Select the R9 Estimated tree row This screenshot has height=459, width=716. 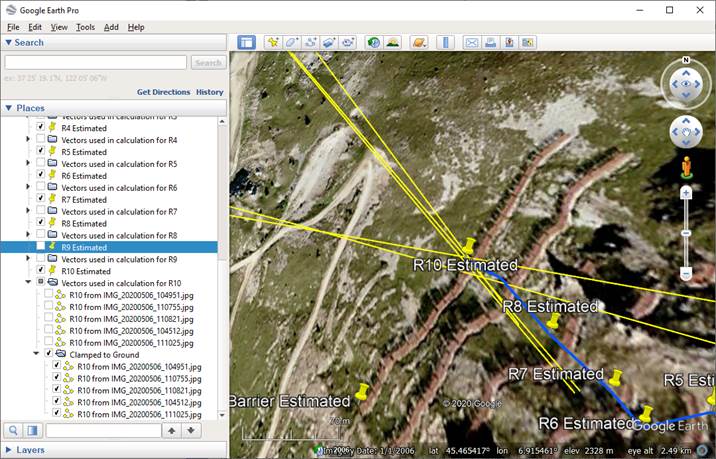tap(109, 247)
